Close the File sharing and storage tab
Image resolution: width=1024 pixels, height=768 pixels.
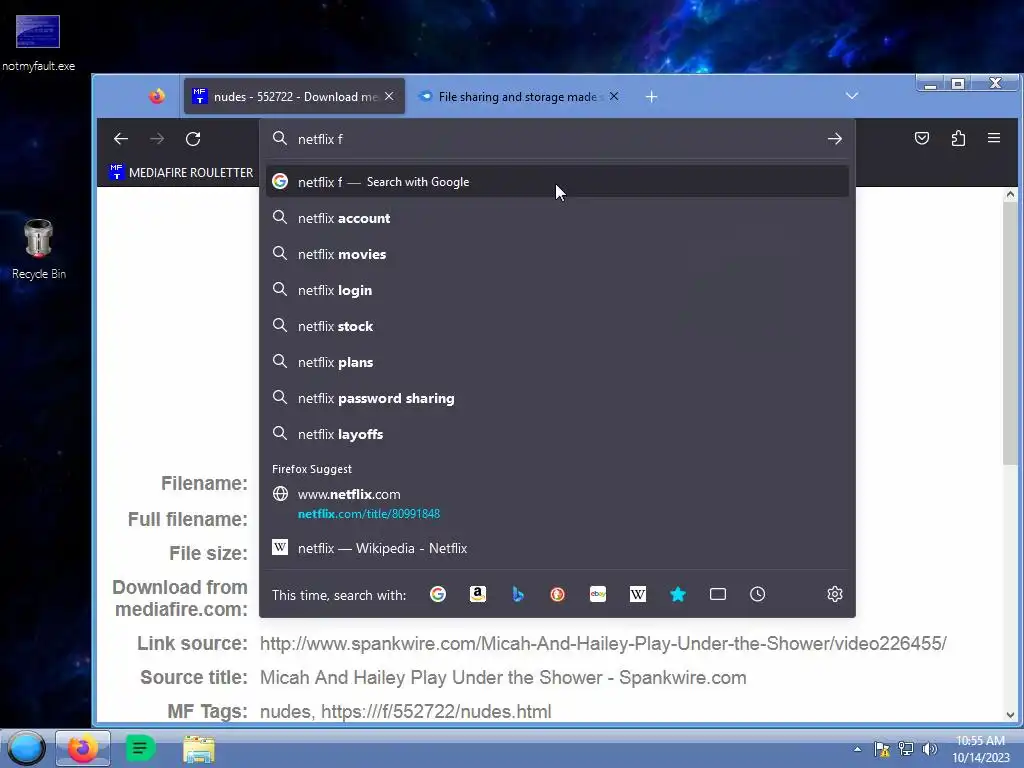614,96
